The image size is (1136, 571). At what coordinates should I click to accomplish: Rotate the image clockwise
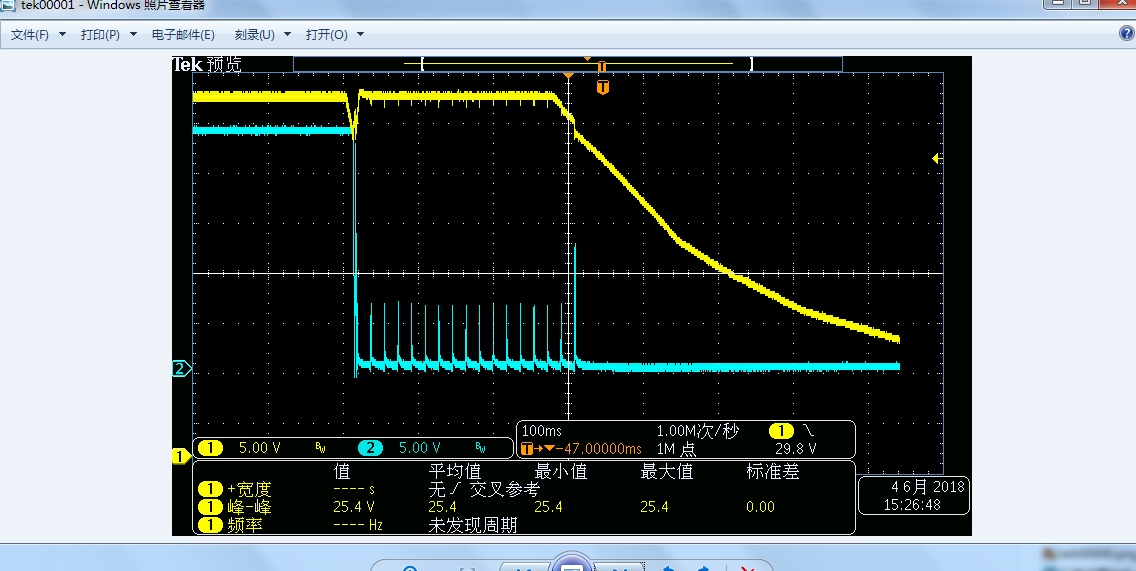(703, 567)
